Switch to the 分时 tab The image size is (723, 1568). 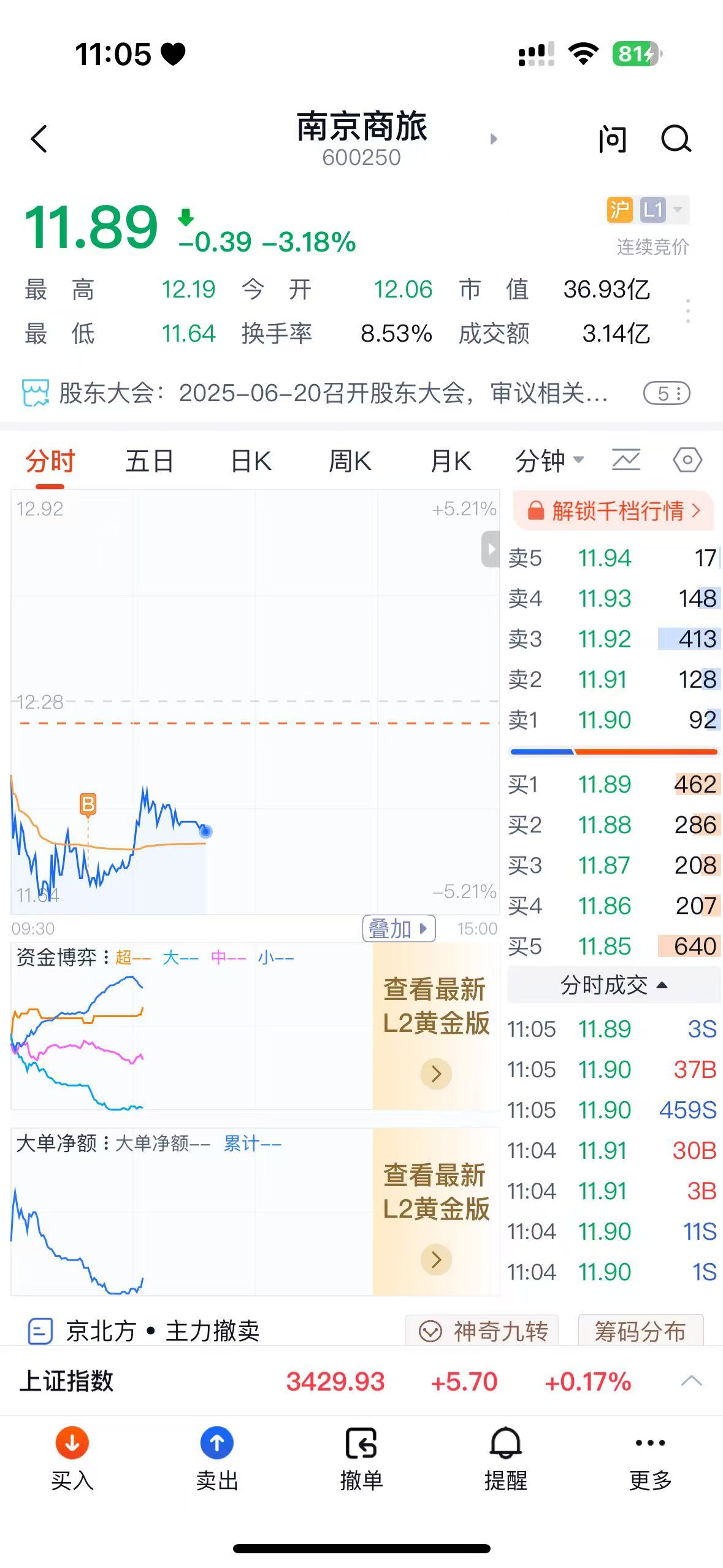click(x=50, y=461)
